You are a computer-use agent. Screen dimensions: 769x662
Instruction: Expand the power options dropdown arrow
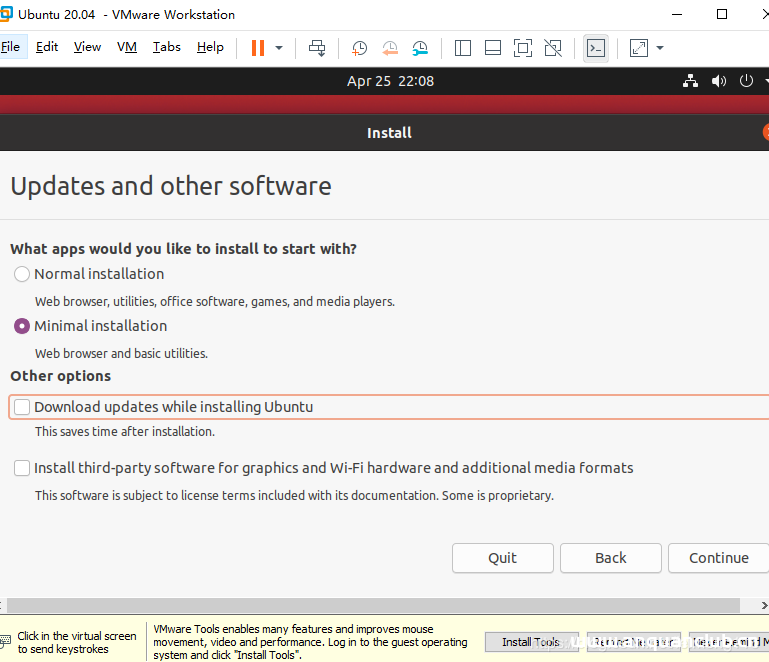point(279,48)
